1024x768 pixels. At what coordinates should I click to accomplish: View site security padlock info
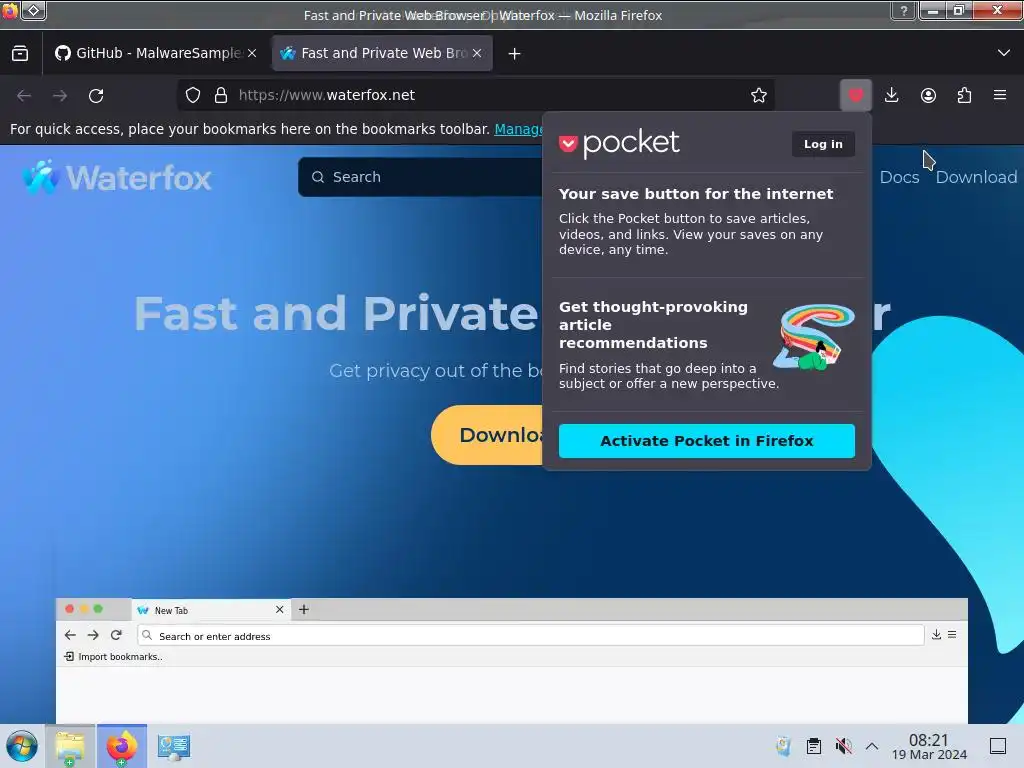coord(221,95)
